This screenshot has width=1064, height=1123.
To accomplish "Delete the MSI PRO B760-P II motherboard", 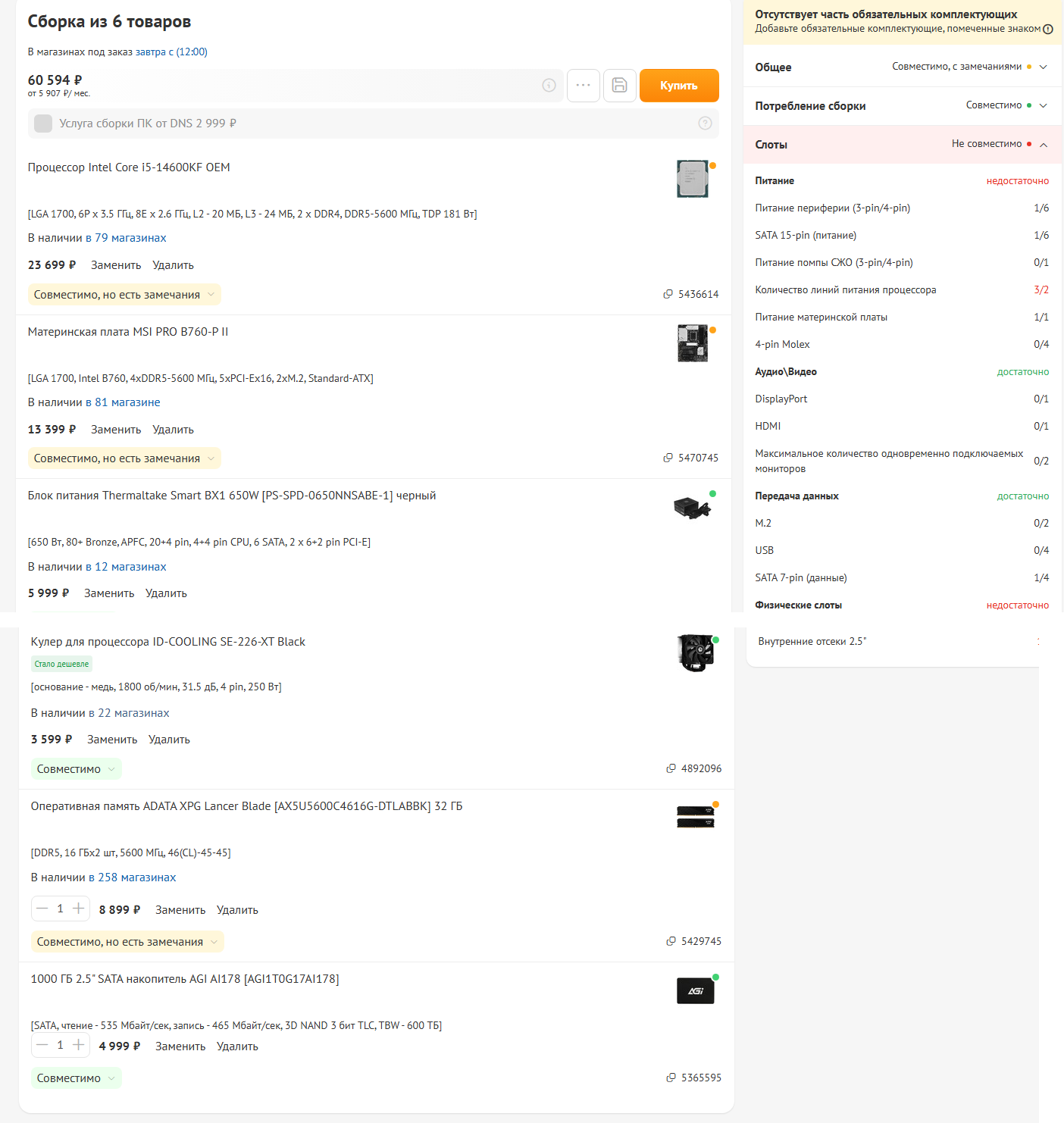I will pyautogui.click(x=173, y=430).
